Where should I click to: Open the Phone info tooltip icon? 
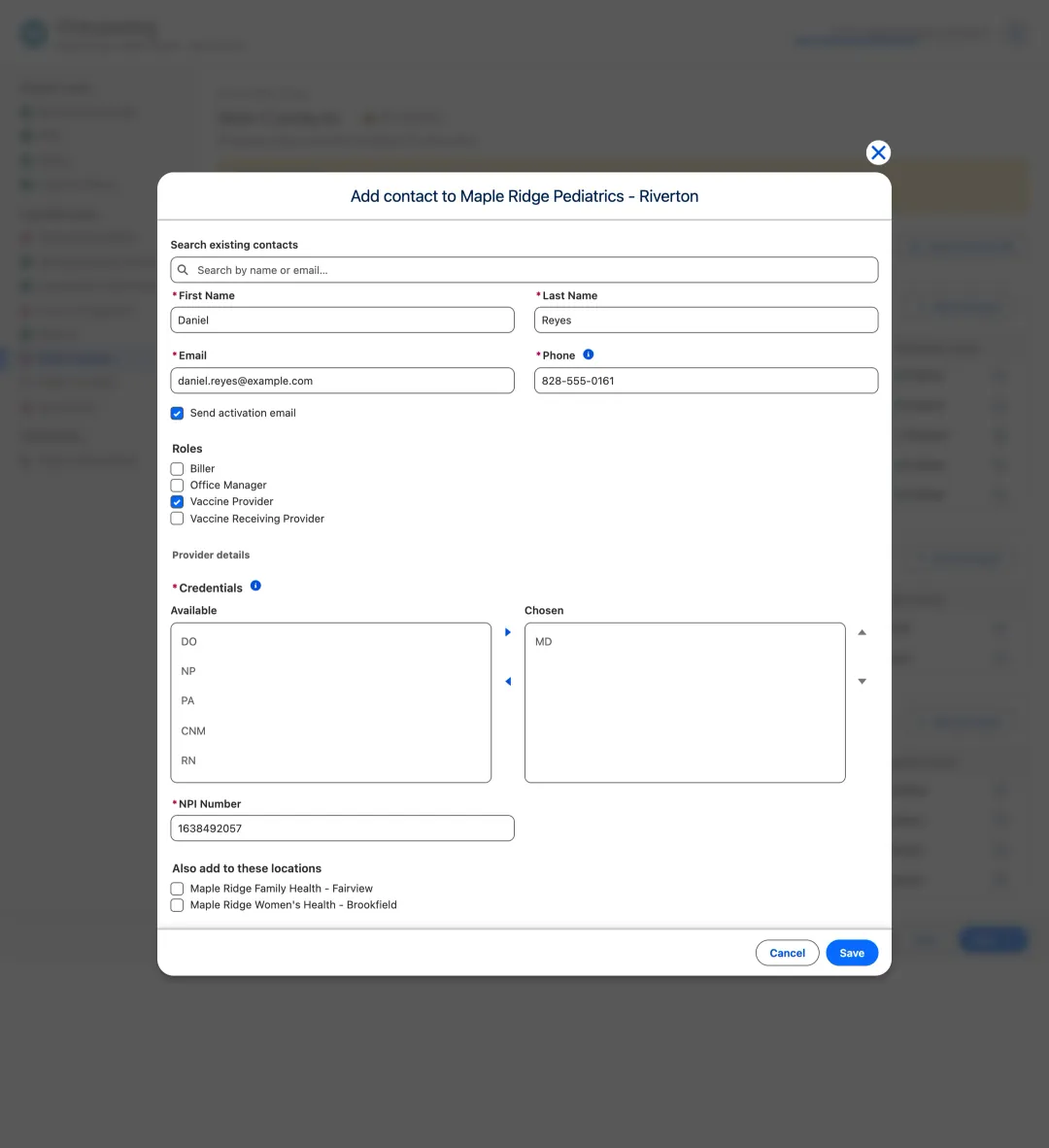(x=588, y=355)
